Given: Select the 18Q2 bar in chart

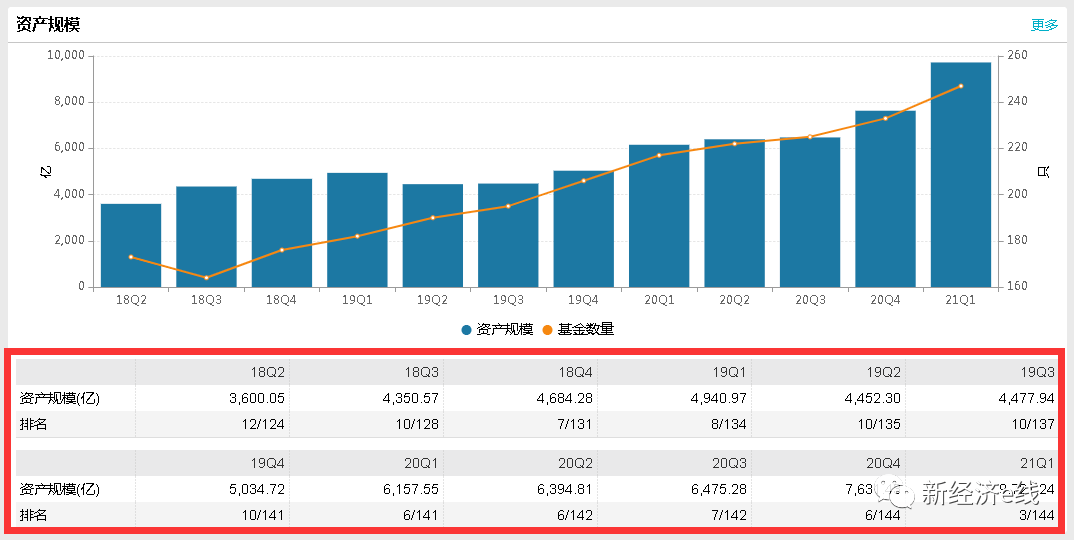Looking at the screenshot, I should click(x=131, y=245).
